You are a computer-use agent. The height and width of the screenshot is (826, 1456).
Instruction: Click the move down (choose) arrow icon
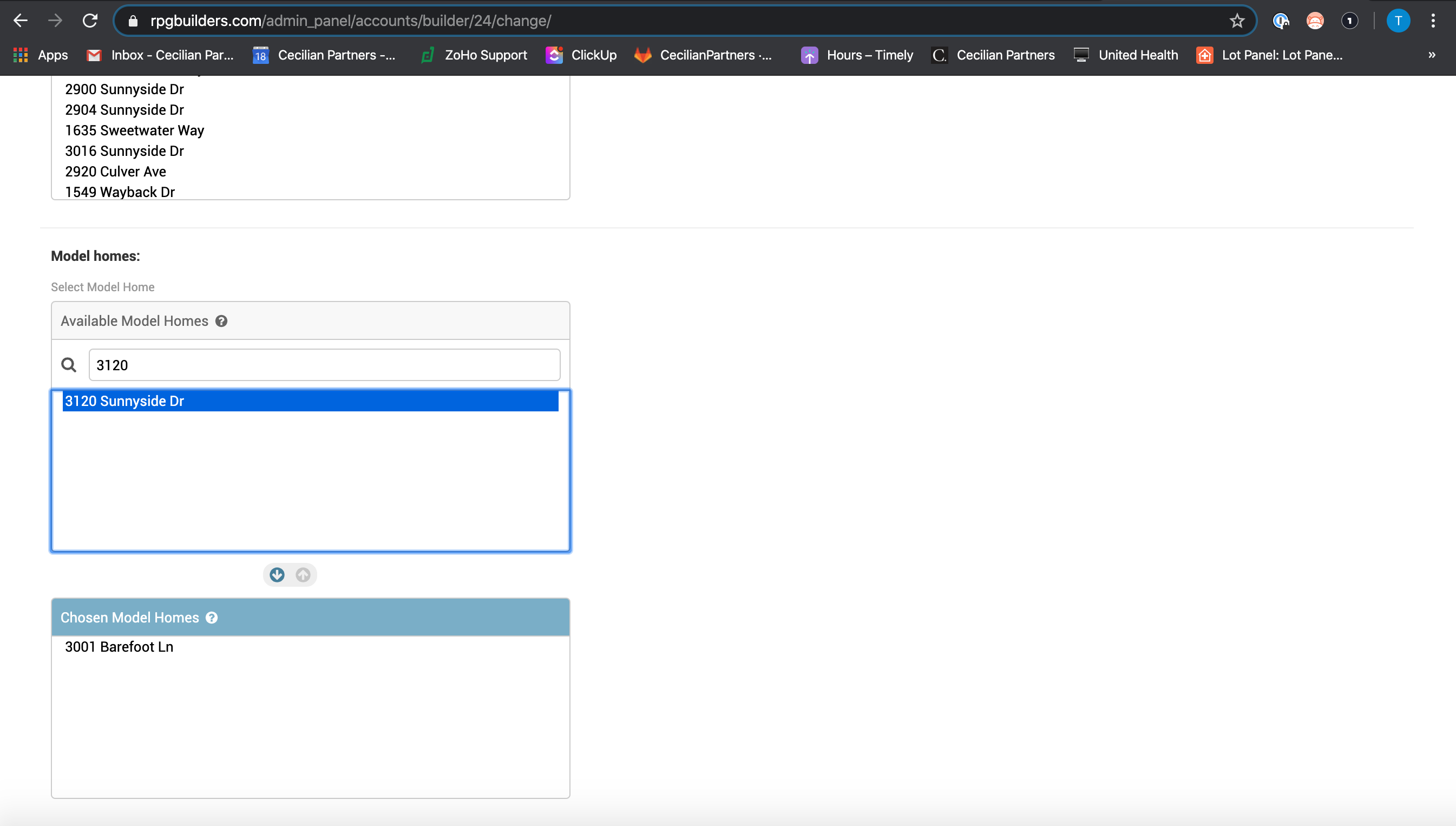click(x=277, y=575)
